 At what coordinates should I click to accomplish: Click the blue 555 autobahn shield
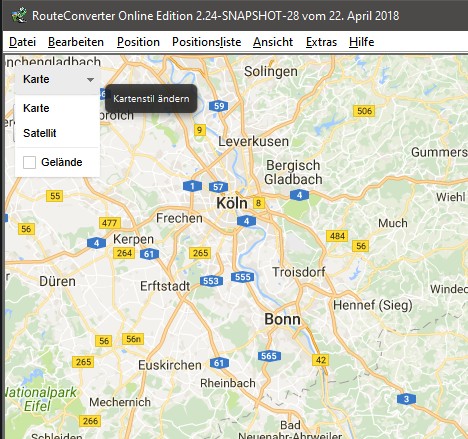243,277
